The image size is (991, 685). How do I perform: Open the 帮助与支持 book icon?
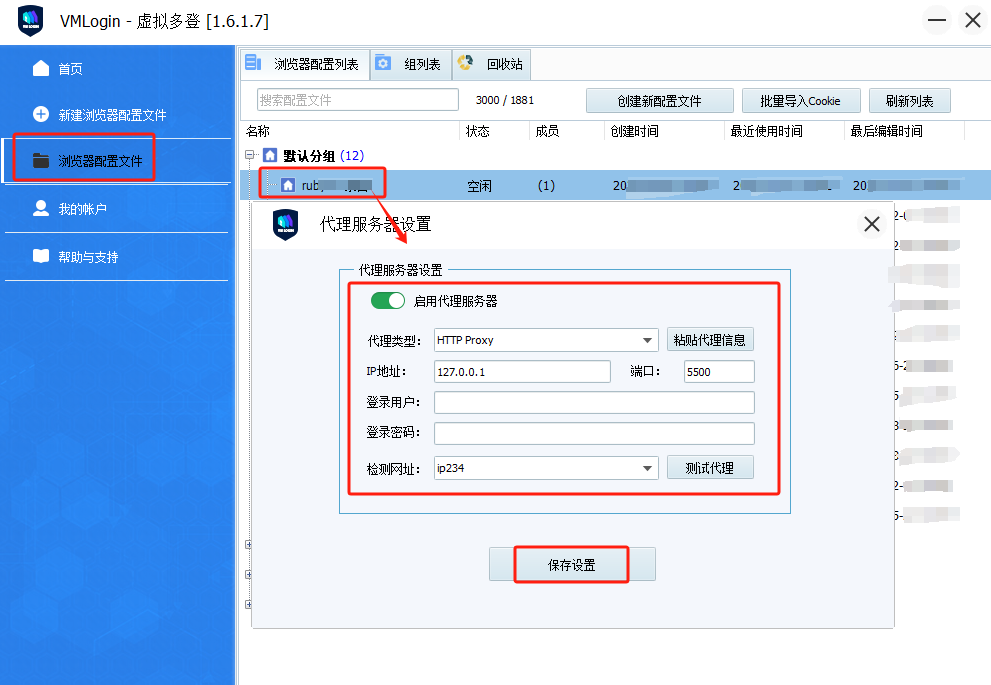coord(41,256)
